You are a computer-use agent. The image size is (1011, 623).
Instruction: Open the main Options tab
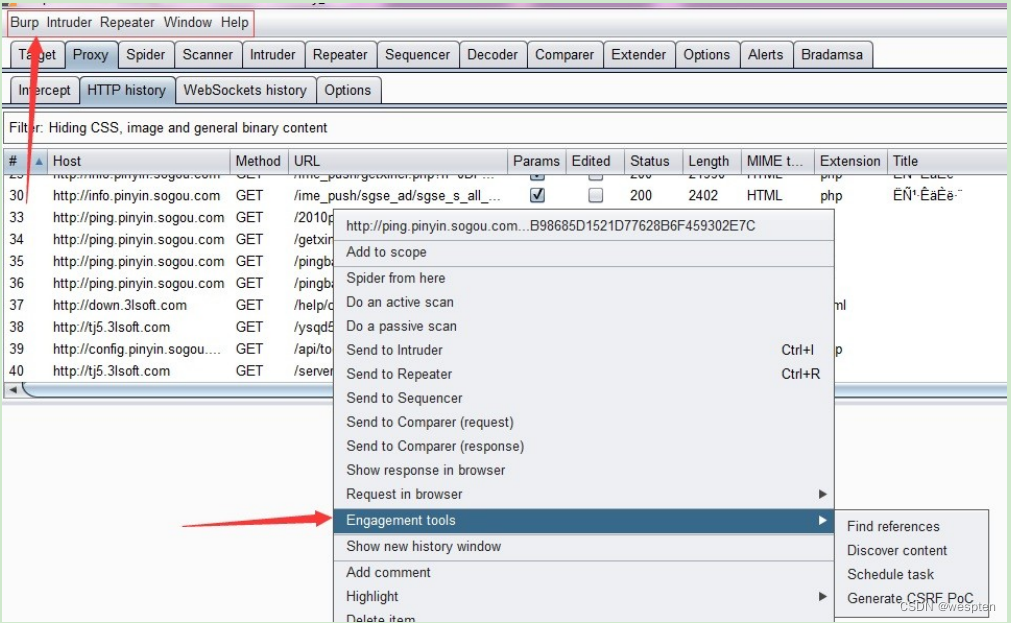707,55
